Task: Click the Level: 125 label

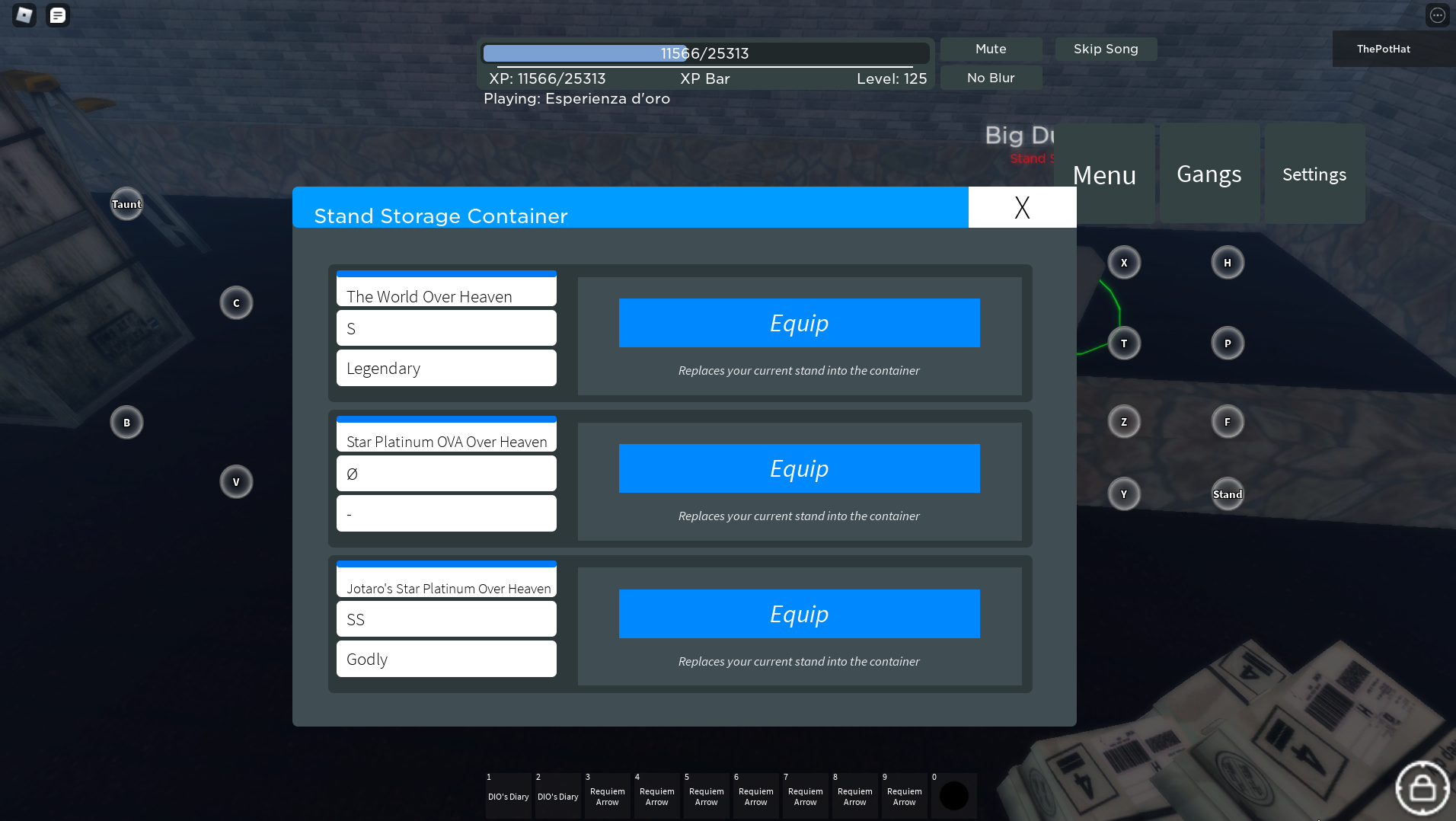Action: pyautogui.click(x=892, y=78)
